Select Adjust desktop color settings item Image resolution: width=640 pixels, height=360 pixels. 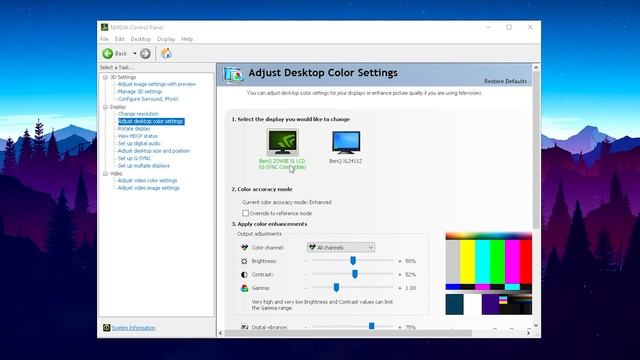(x=151, y=121)
